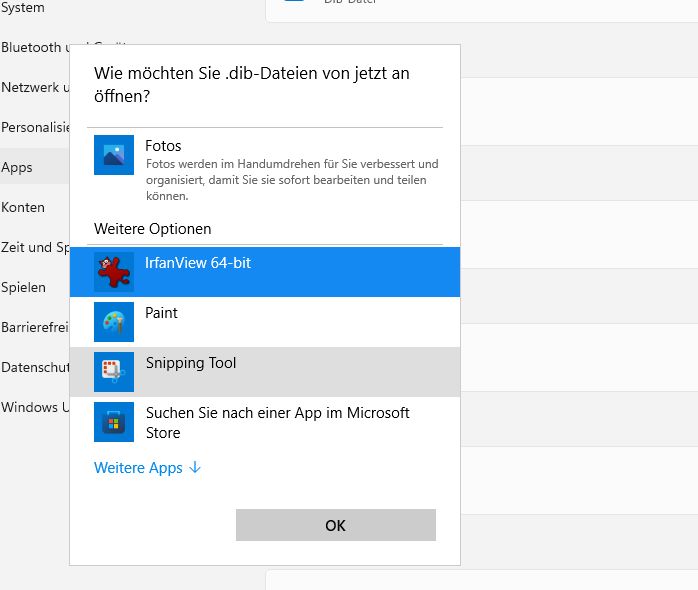Open Zeit und Sprache in sidebar
The image size is (698, 590).
tap(35, 247)
